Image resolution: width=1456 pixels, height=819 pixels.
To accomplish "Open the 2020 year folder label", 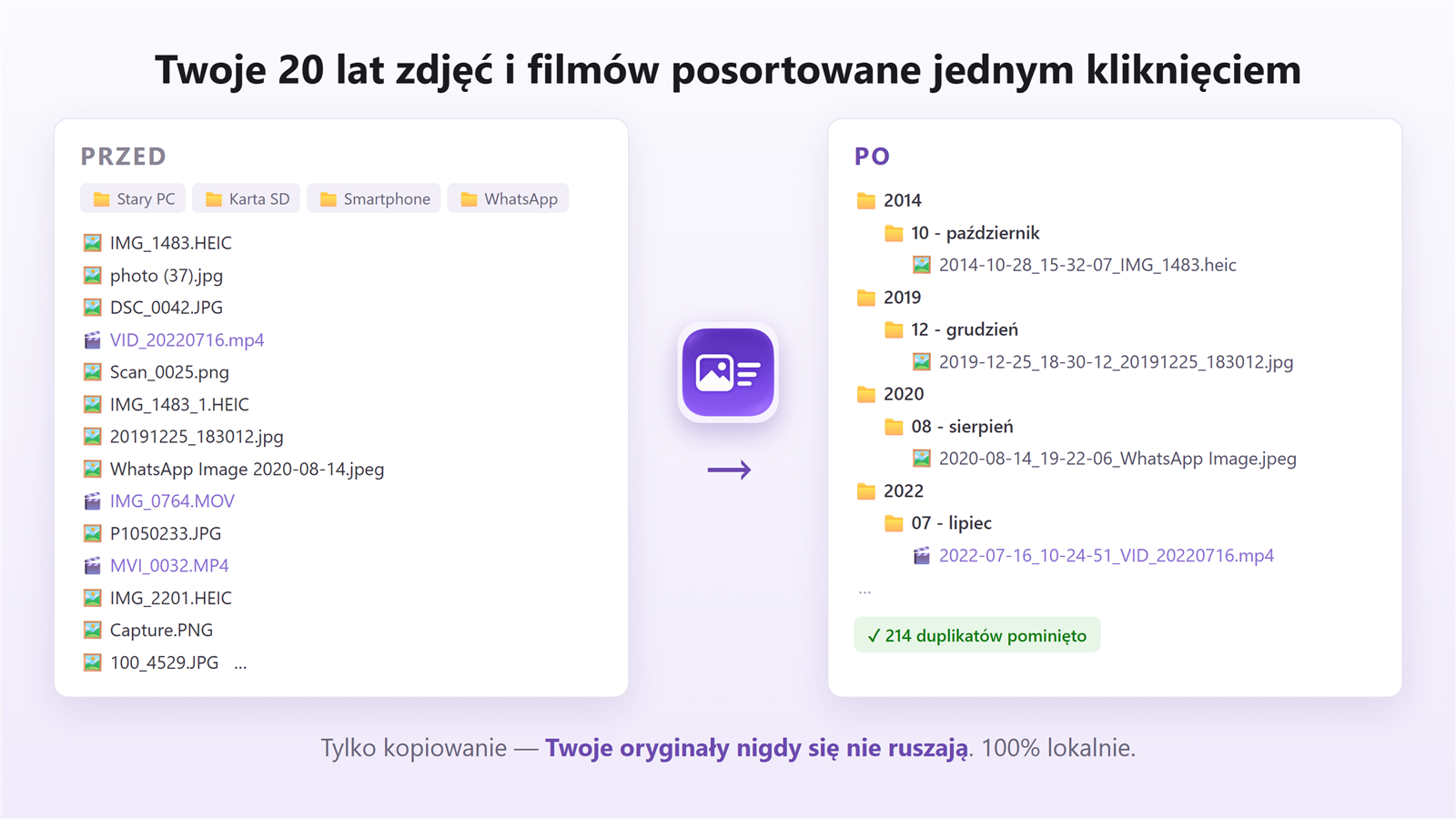I will 904,394.
